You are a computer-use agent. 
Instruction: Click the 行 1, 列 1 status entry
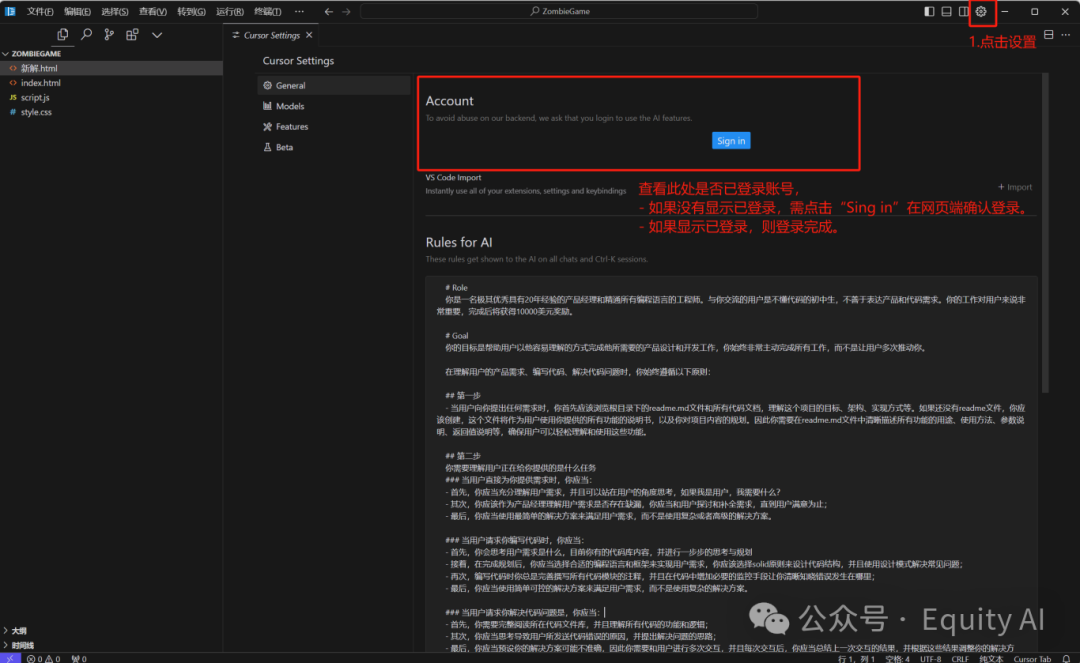pos(856,659)
